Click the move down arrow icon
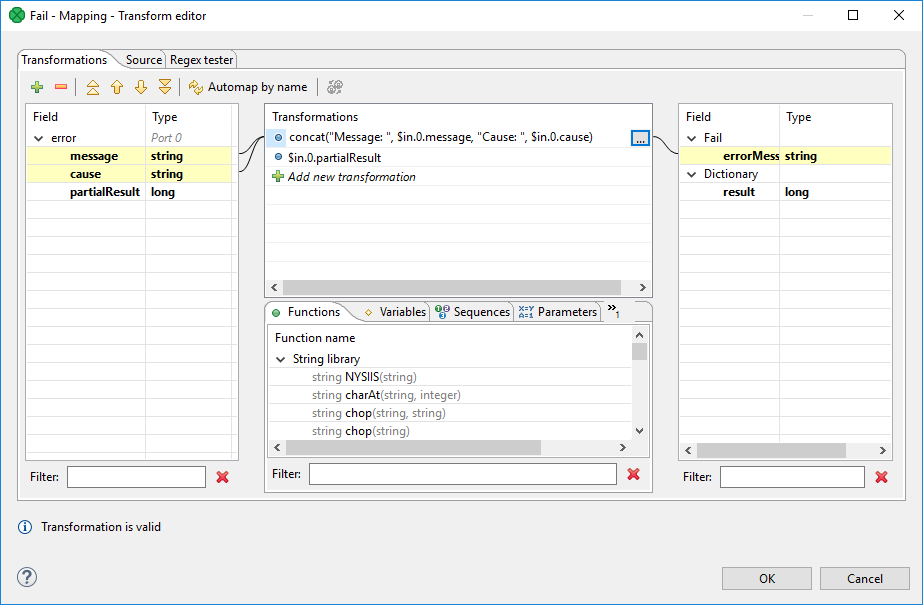 tap(141, 87)
